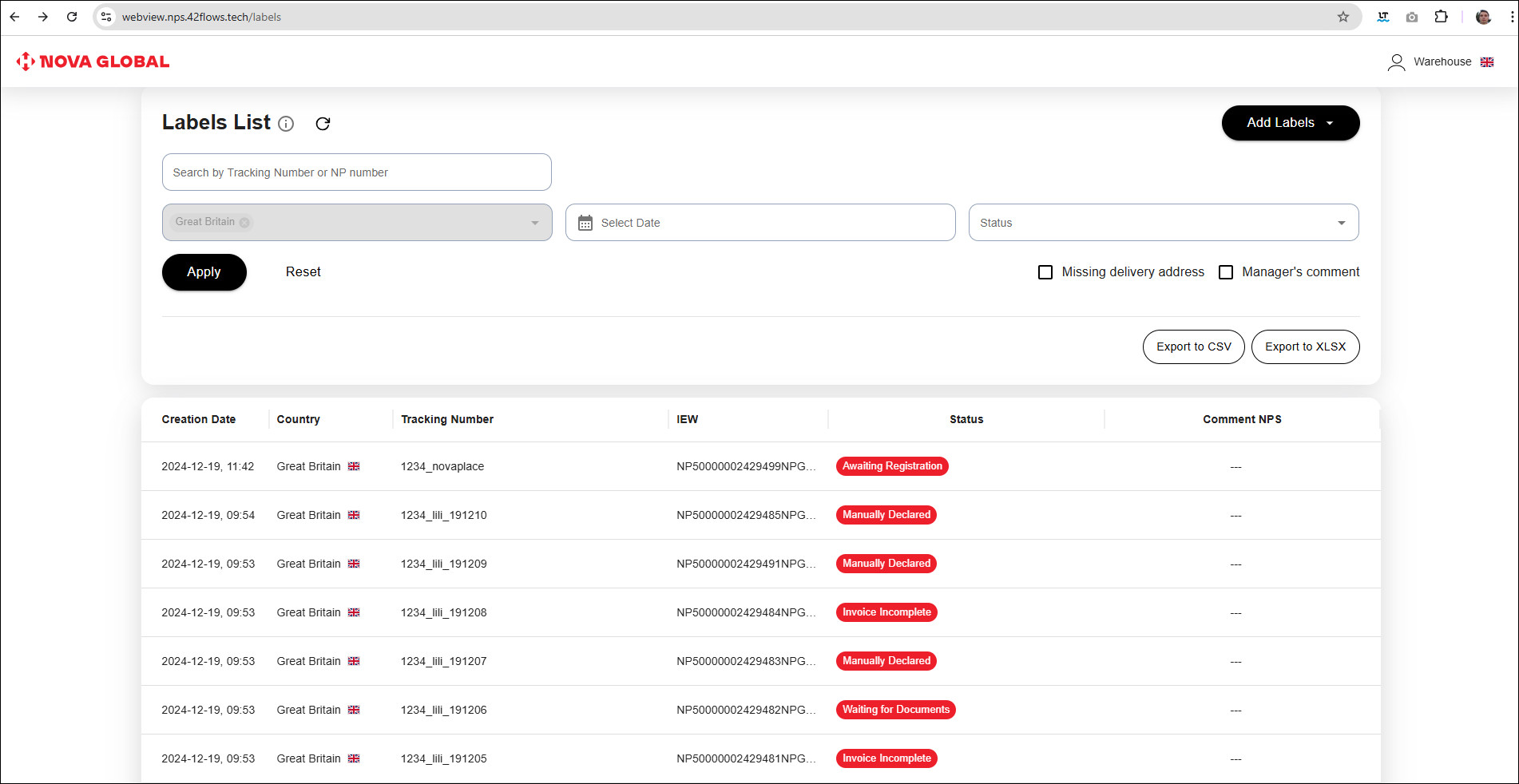Bookmark this page with the star icon
Viewport: 1519px width, 784px height.
click(1343, 17)
